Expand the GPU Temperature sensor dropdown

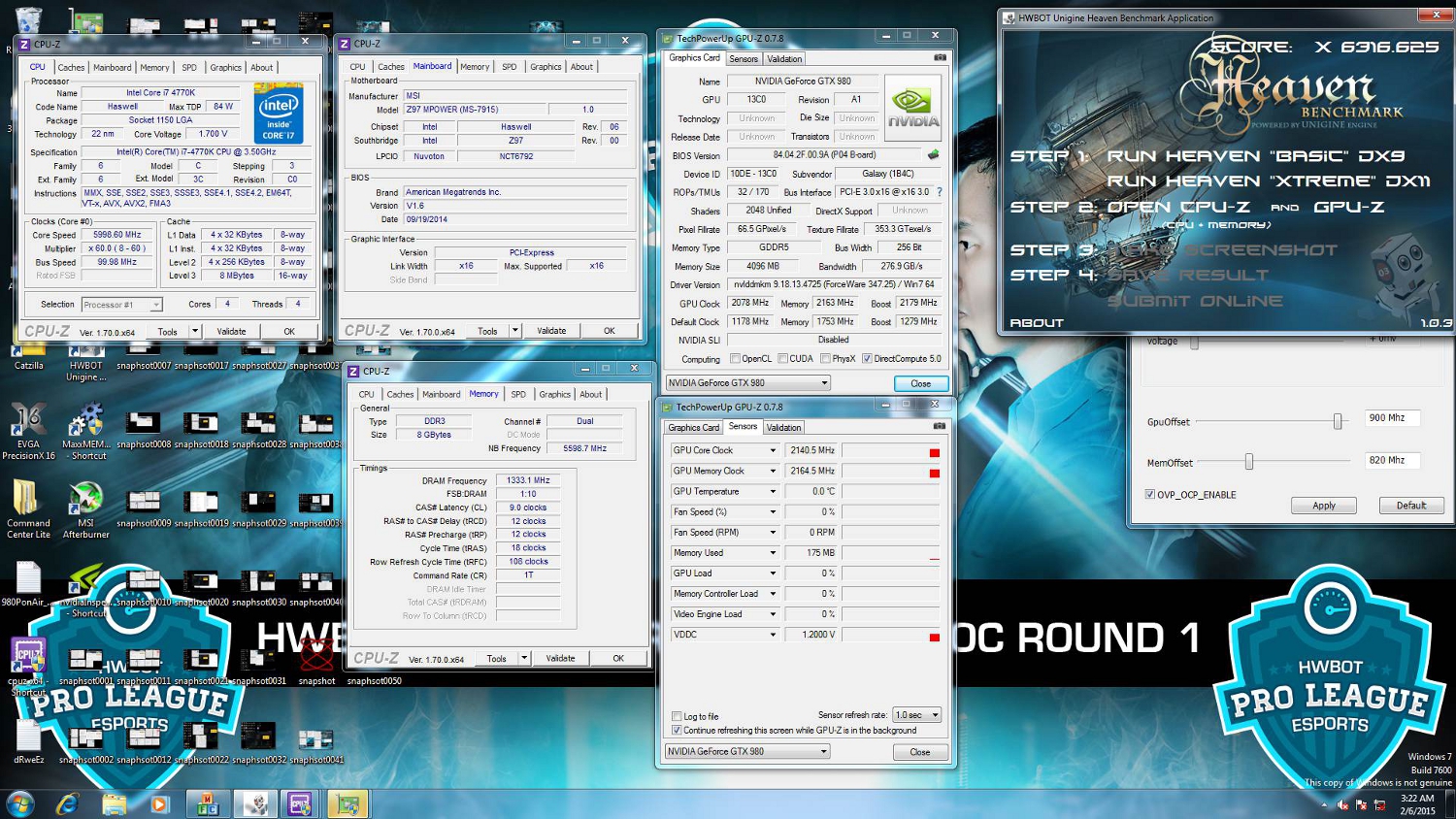tap(773, 491)
